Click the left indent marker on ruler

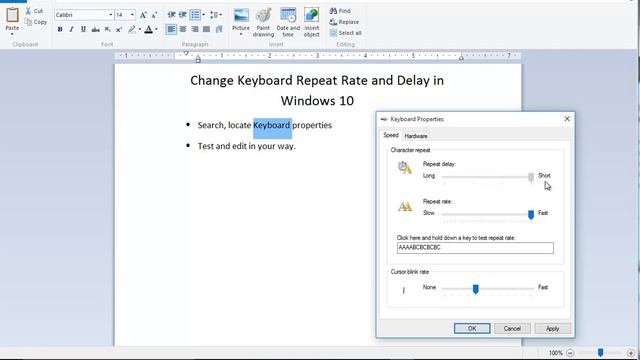tap(198, 60)
